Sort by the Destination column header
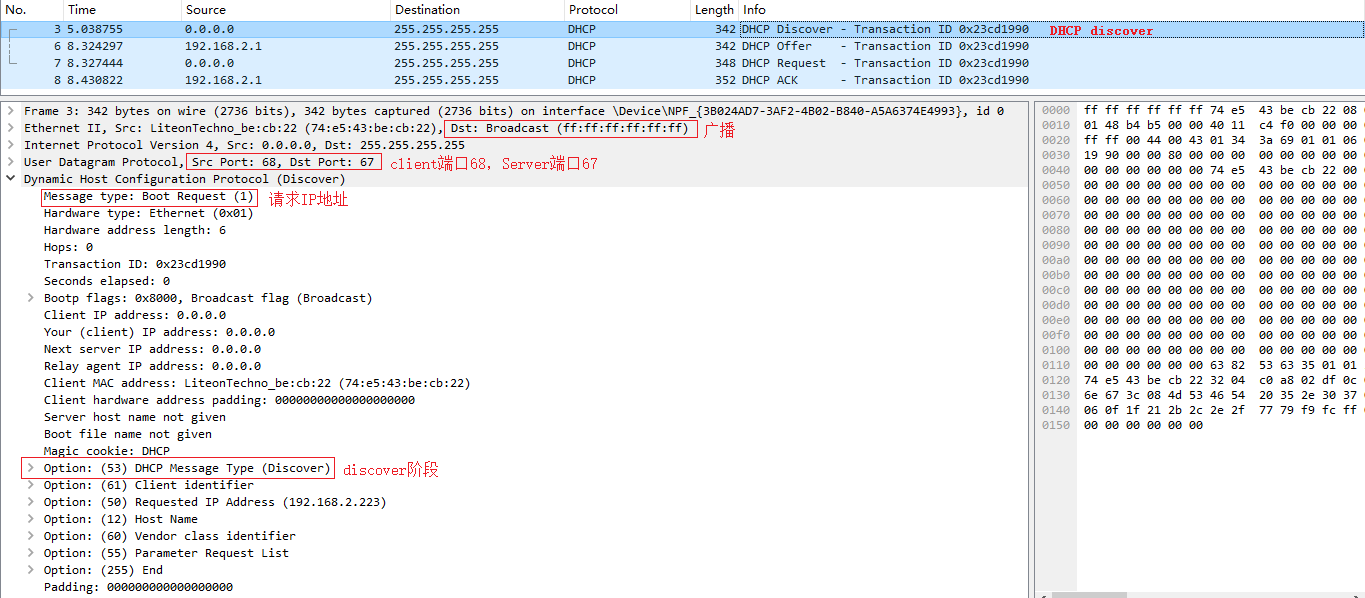The height and width of the screenshot is (598, 1365). [478, 9]
